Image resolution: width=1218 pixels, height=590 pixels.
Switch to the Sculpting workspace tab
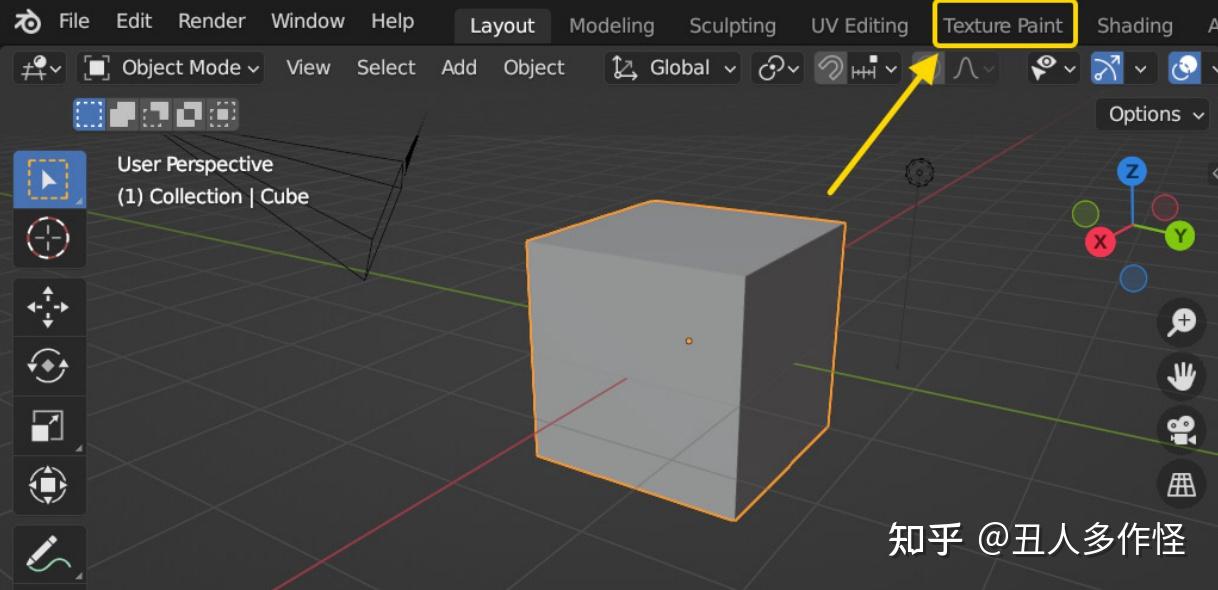[x=733, y=26]
